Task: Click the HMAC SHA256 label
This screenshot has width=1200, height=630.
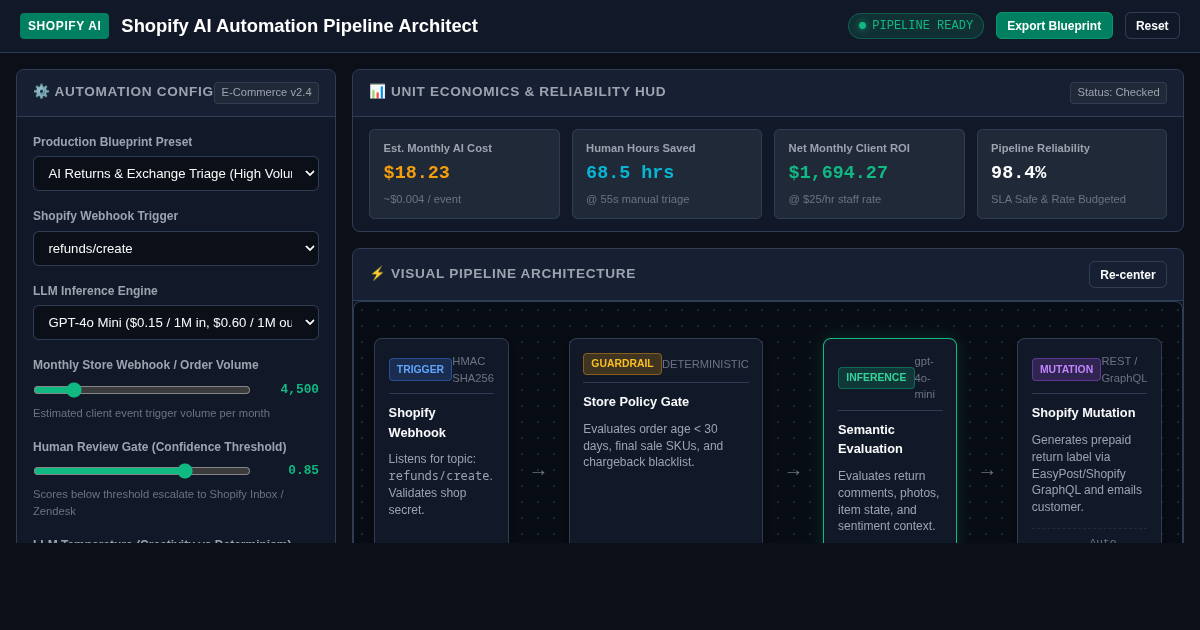Action: point(473,369)
